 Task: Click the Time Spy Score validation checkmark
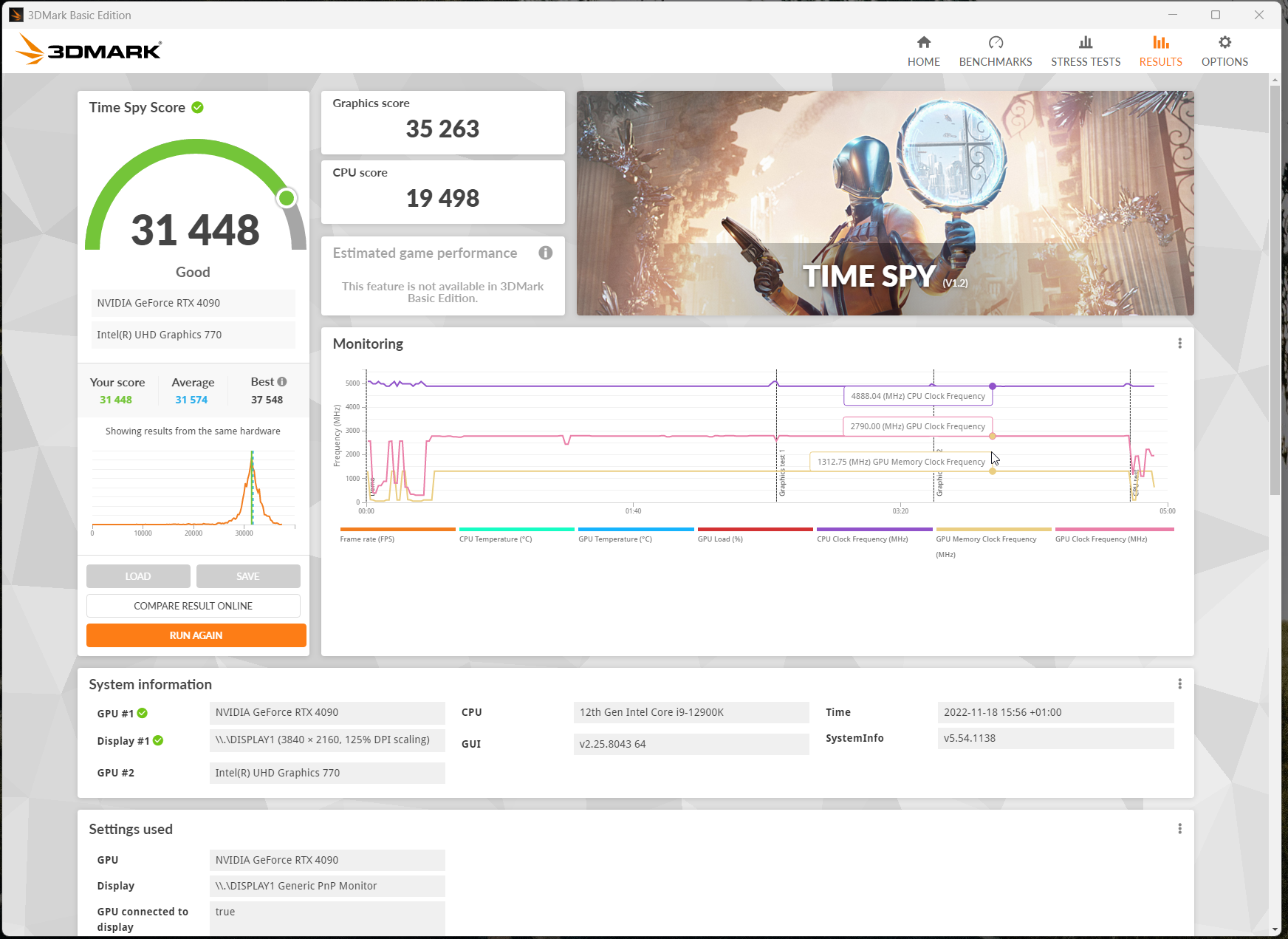[x=197, y=107]
